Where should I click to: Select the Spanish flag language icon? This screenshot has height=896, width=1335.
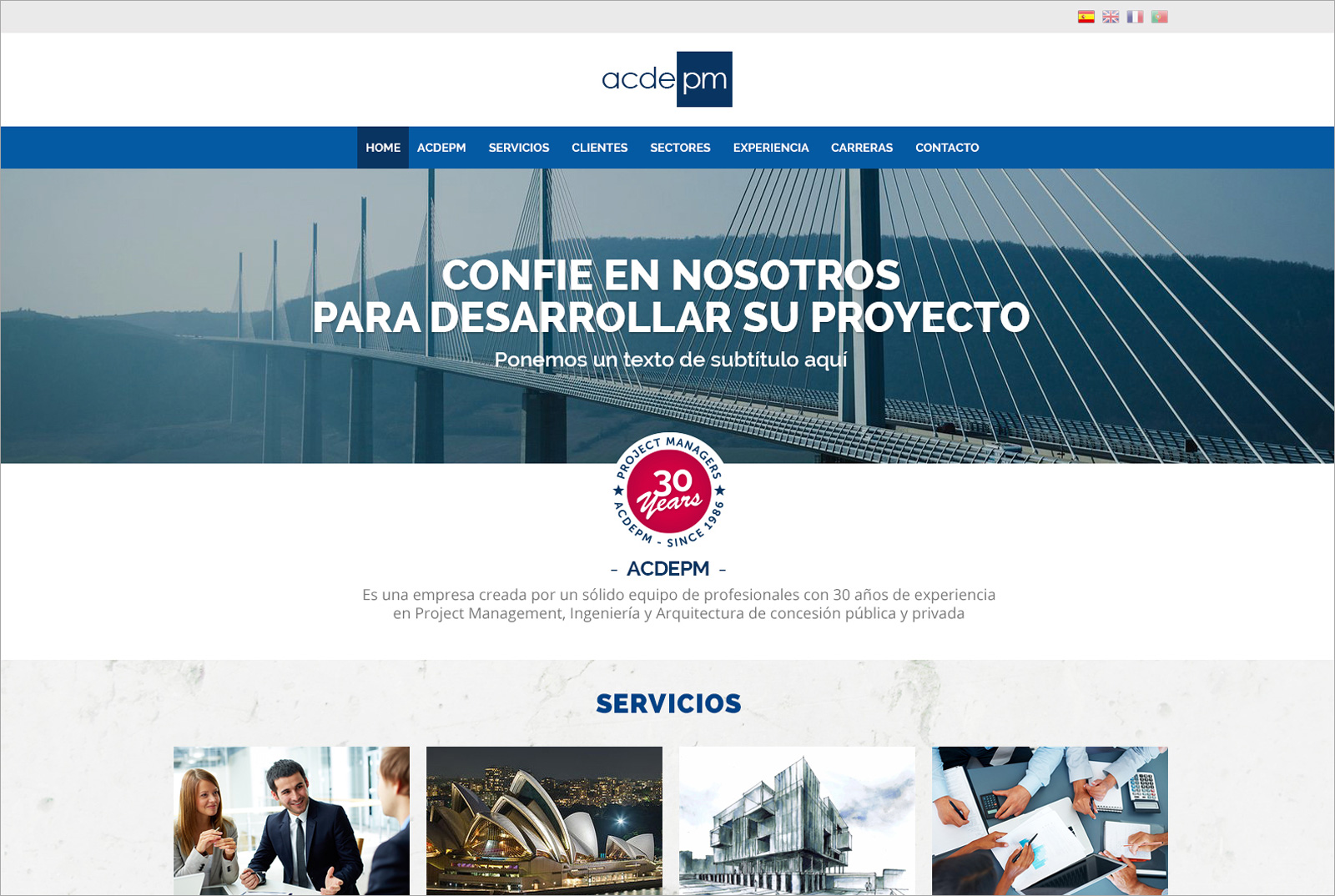point(1085,15)
